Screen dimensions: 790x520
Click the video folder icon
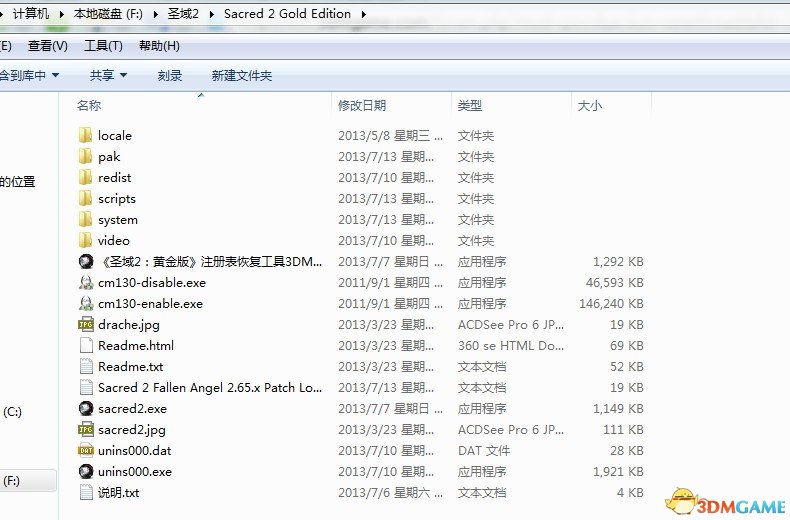(x=86, y=240)
